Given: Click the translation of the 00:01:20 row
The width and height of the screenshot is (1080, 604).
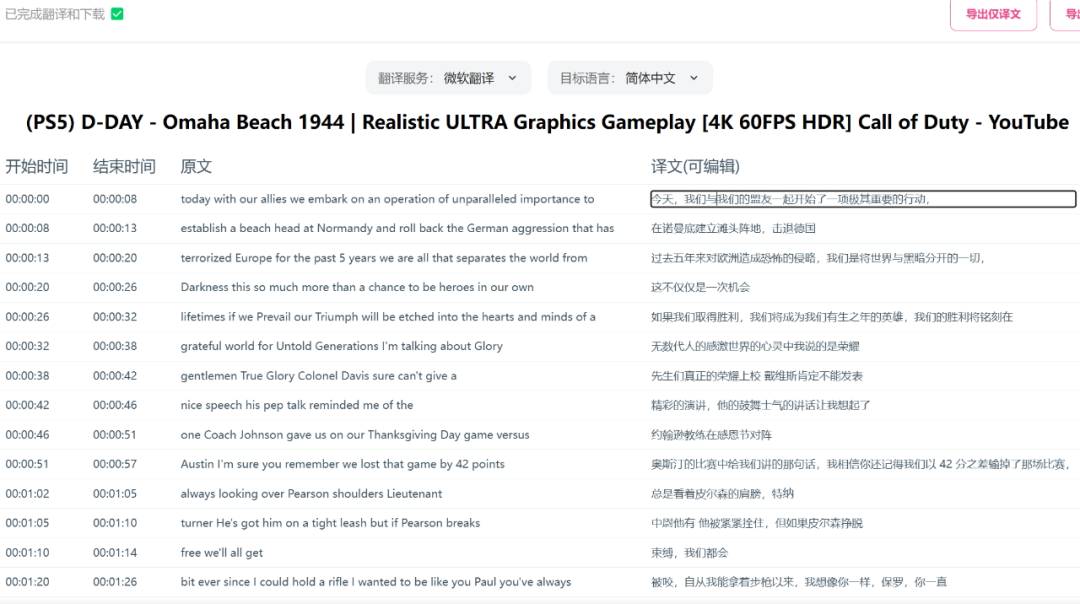Looking at the screenshot, I should click(799, 582).
